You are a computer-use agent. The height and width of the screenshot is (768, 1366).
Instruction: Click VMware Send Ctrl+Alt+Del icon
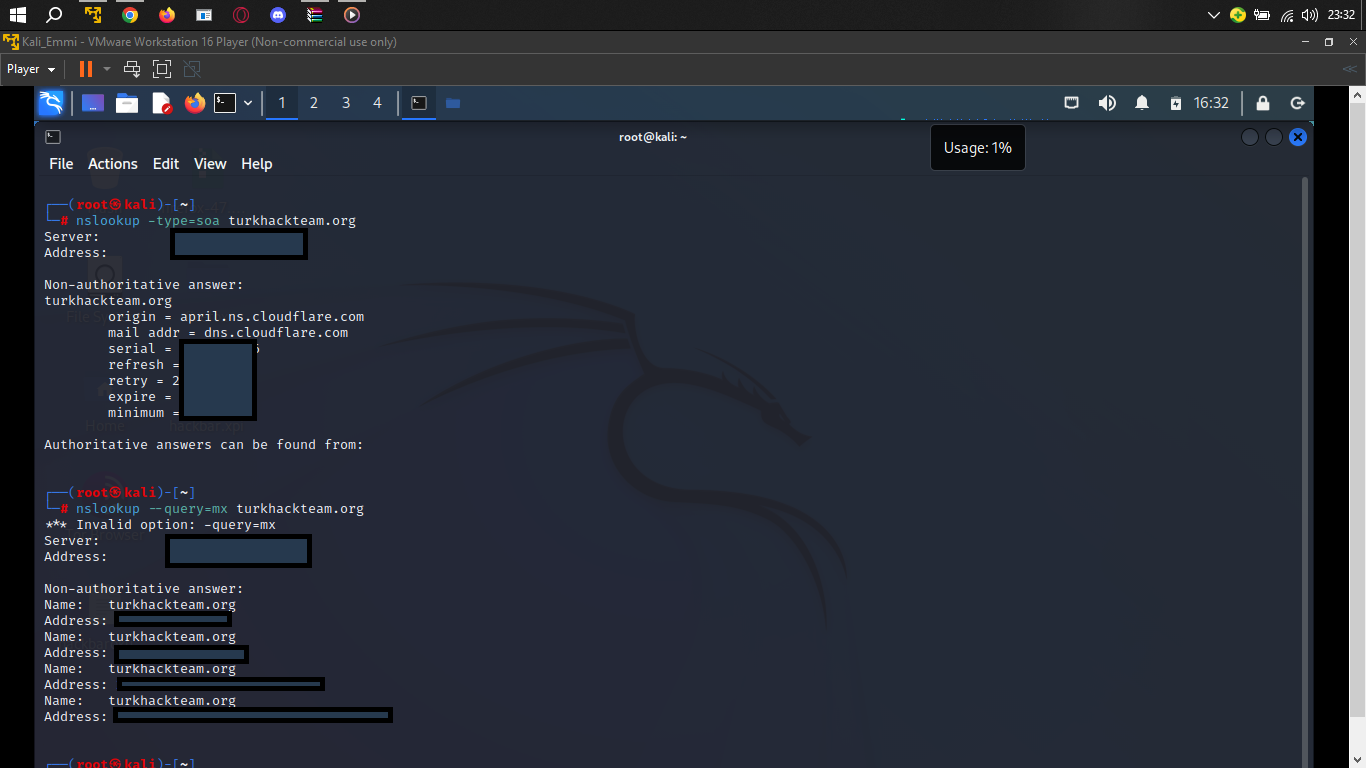tap(132, 69)
